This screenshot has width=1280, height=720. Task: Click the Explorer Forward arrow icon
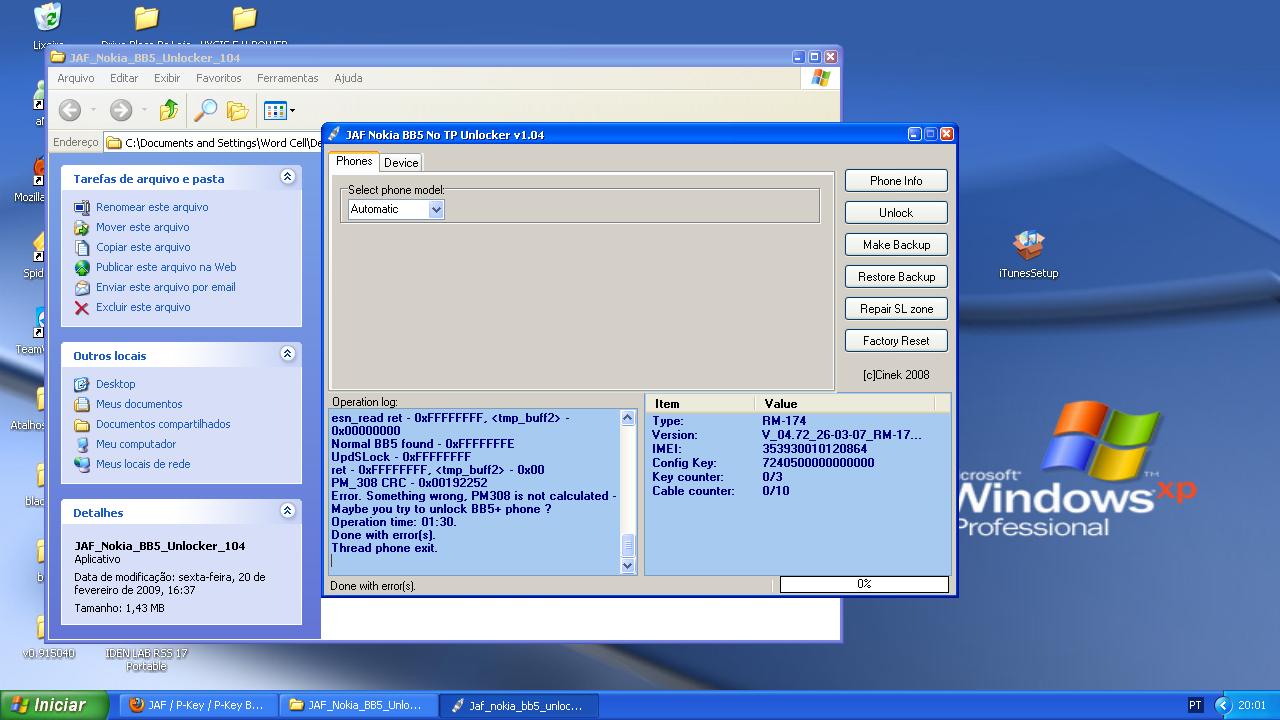coord(120,110)
